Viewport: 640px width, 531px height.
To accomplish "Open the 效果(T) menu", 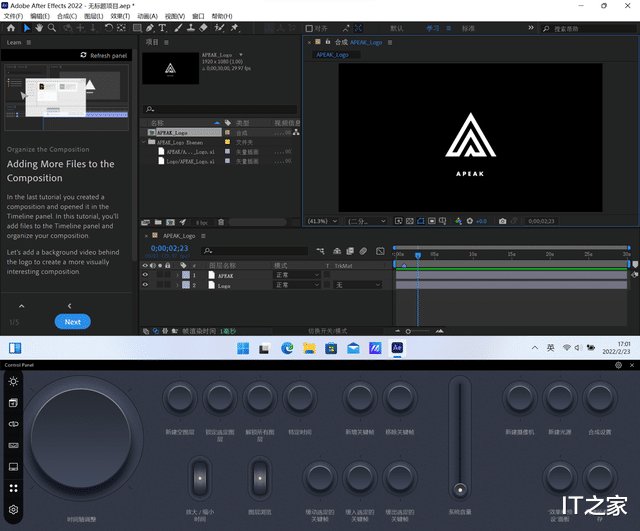I will click(119, 17).
